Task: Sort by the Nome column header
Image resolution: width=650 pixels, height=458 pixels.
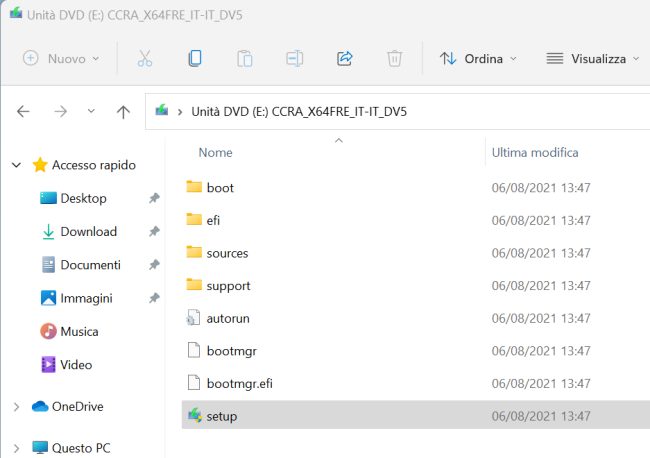Action: (x=216, y=153)
